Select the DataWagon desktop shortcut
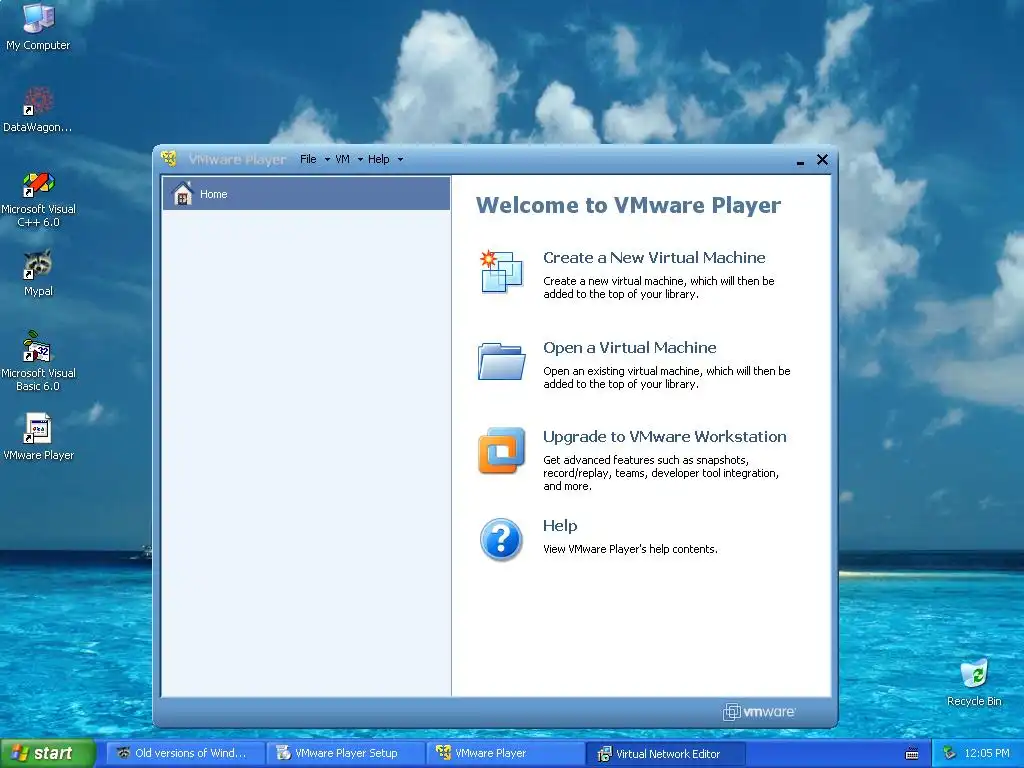The image size is (1024, 768). pos(38,108)
